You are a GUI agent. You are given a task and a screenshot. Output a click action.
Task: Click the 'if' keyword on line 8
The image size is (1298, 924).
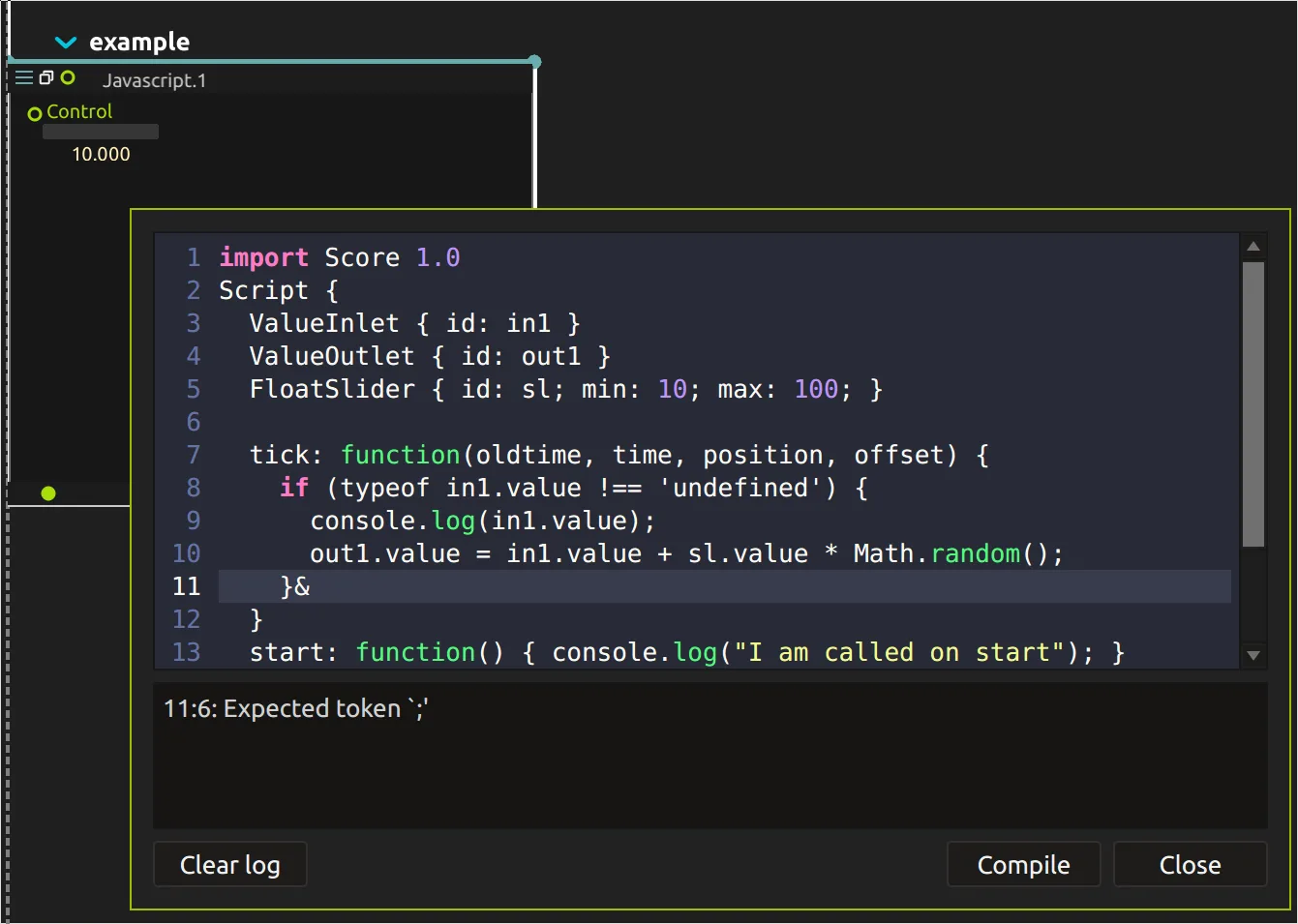pyautogui.click(x=294, y=488)
